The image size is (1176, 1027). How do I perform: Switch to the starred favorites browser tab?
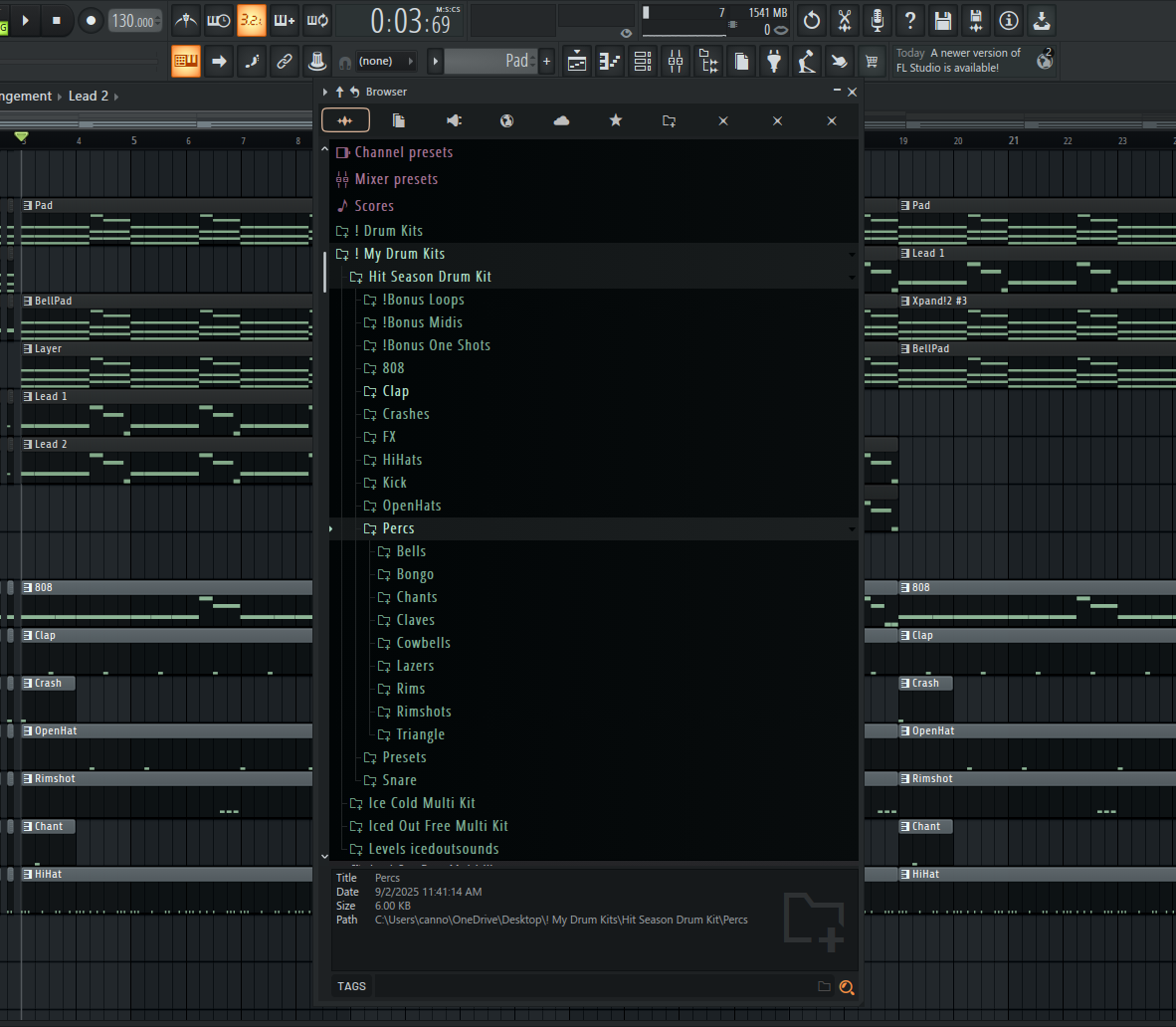616,120
